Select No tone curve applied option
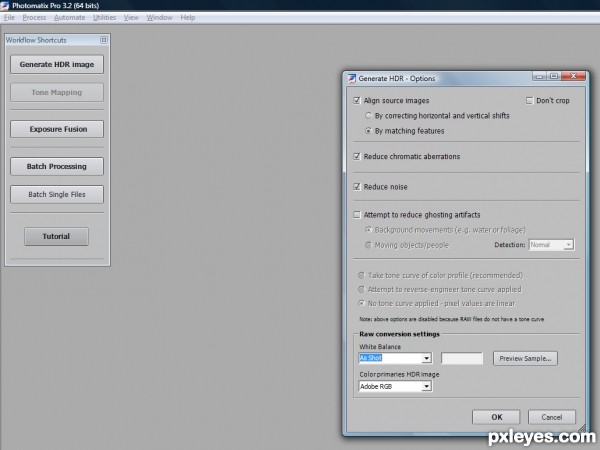 pyautogui.click(x=361, y=303)
